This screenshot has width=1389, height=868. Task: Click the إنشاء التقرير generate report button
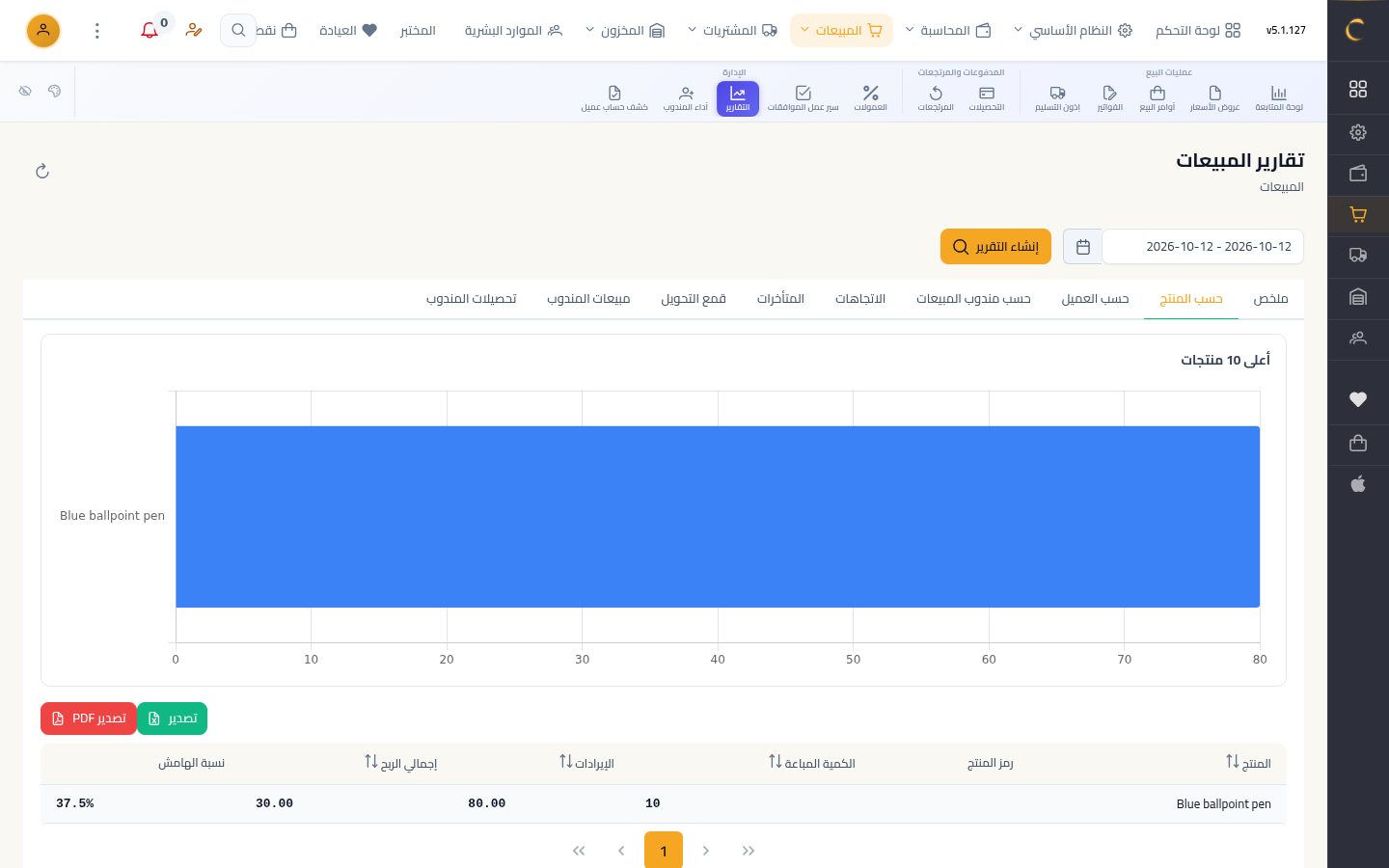click(x=995, y=247)
